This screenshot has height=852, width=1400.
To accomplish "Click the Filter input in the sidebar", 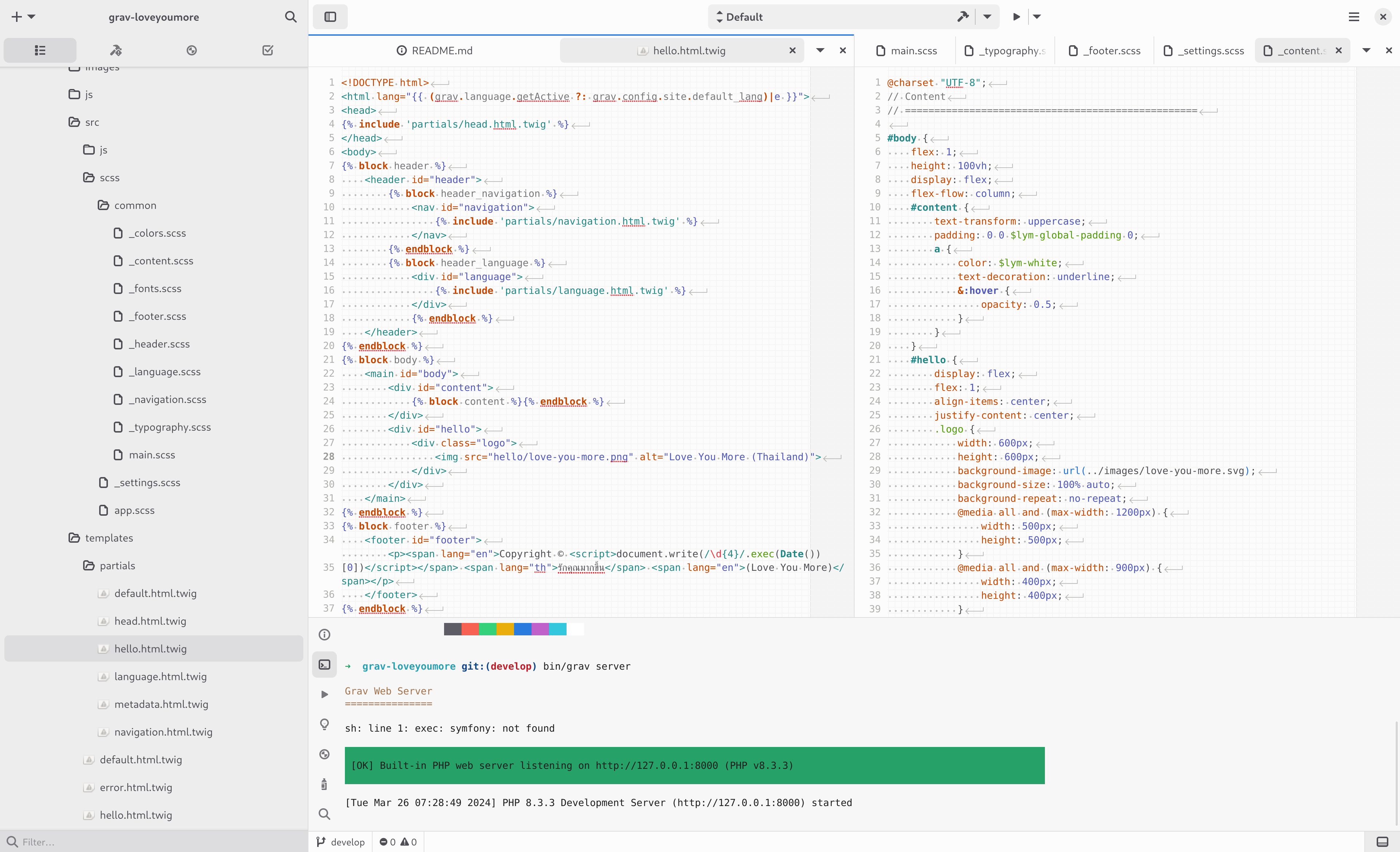I will click(153, 842).
